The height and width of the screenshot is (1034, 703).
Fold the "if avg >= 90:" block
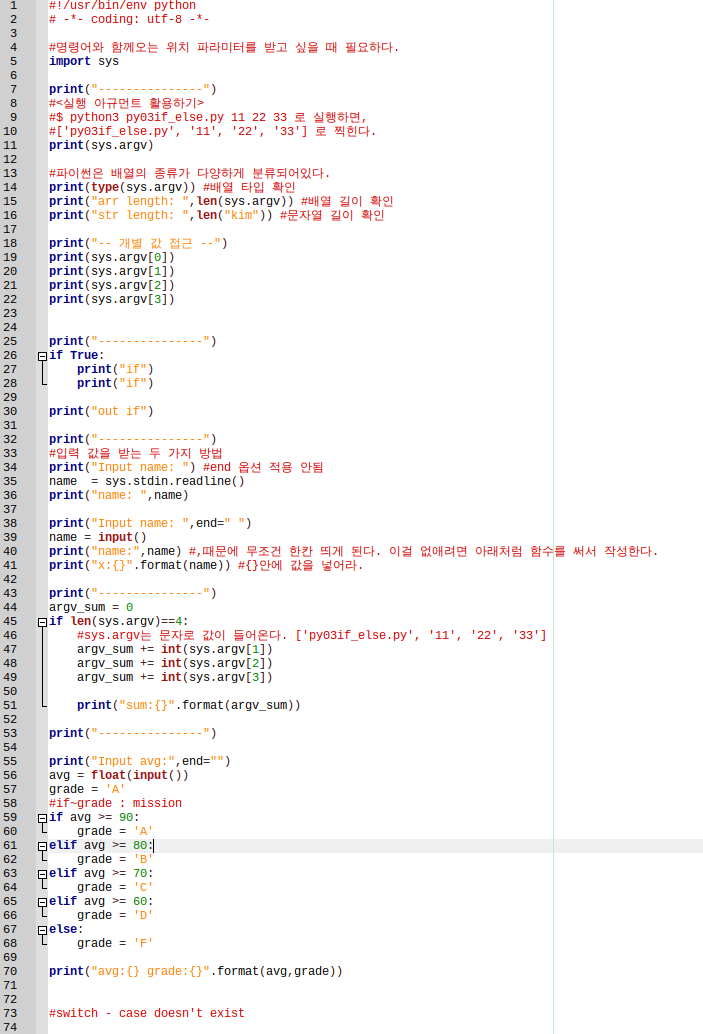(42, 818)
